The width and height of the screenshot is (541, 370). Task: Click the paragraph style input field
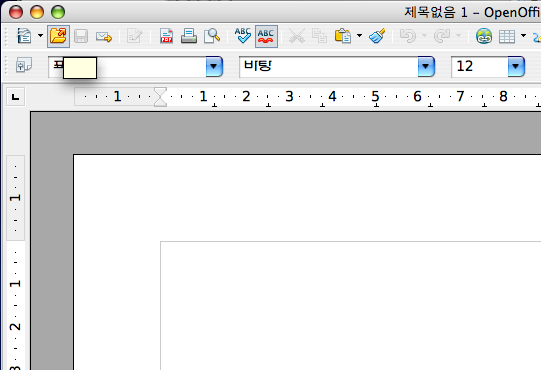click(127, 67)
